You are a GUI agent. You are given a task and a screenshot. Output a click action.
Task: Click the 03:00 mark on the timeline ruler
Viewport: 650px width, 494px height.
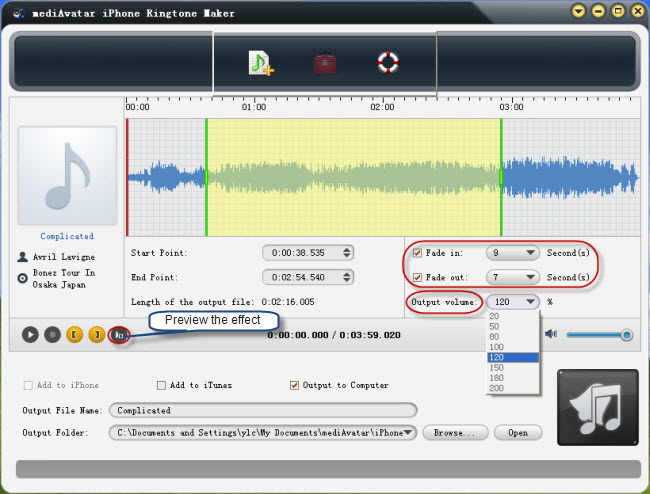pos(512,107)
